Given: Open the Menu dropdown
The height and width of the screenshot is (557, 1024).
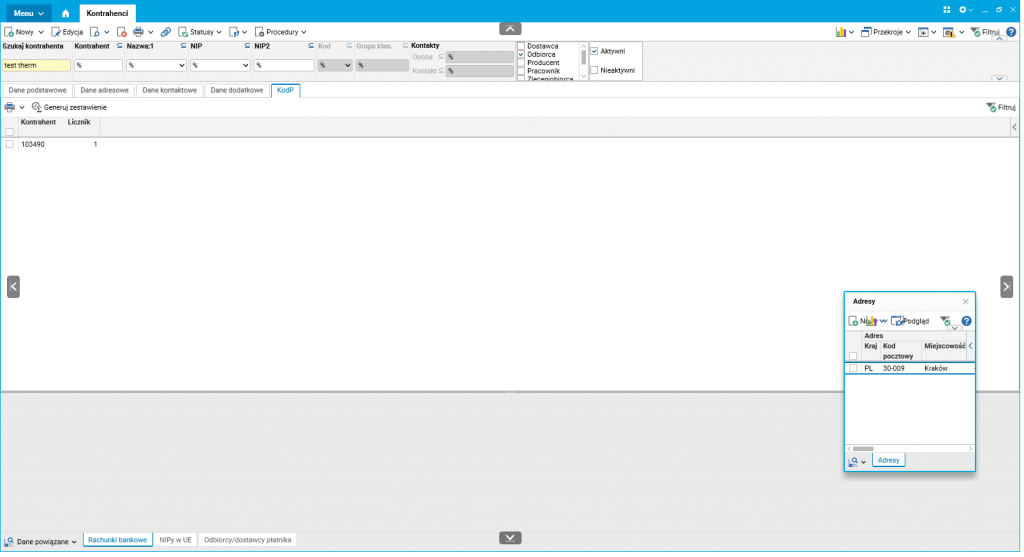Looking at the screenshot, I should (28, 13).
